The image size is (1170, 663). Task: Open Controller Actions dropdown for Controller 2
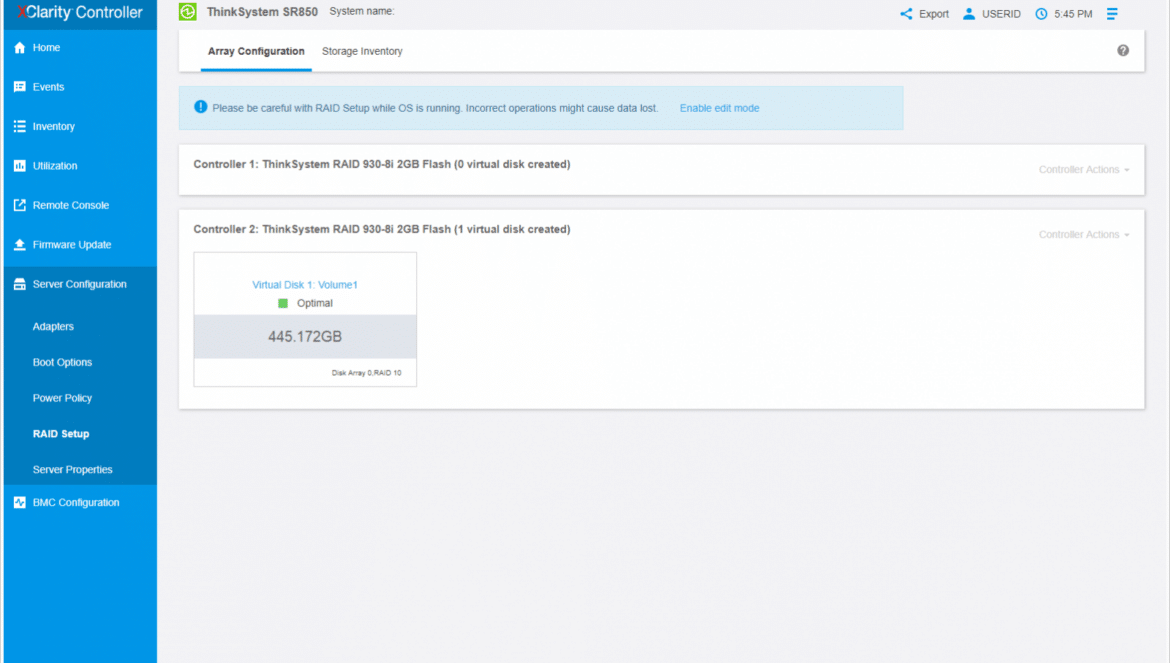click(x=1083, y=234)
